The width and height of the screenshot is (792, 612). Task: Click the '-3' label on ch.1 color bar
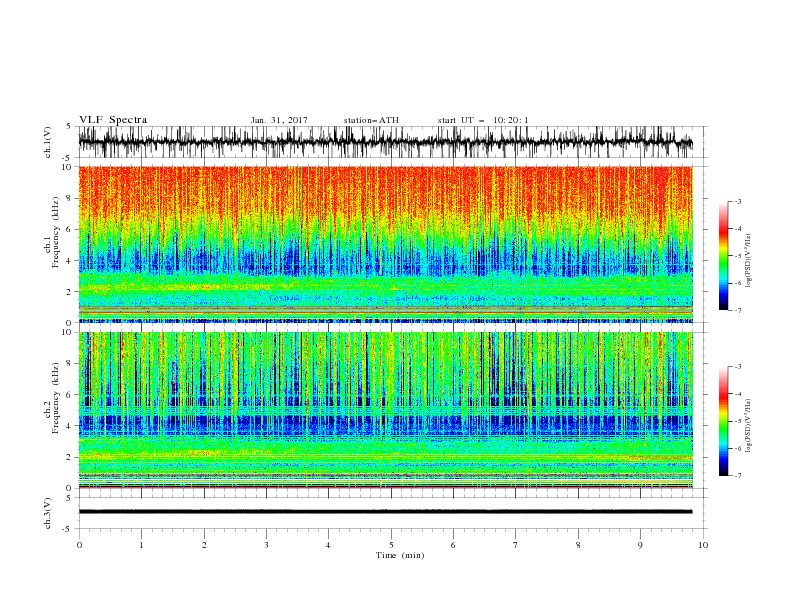[737, 201]
